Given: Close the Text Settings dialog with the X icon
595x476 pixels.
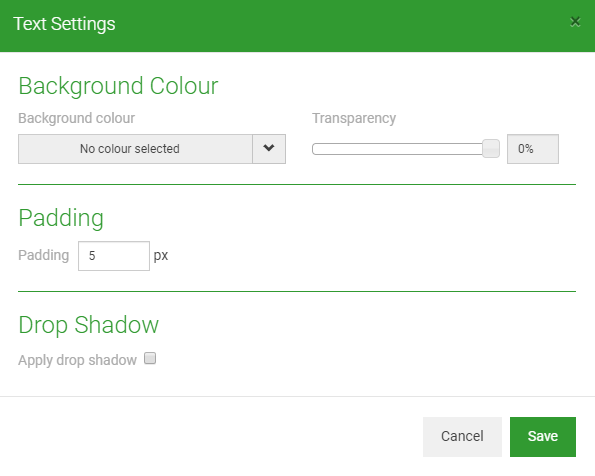Looking at the screenshot, I should tap(575, 22).
